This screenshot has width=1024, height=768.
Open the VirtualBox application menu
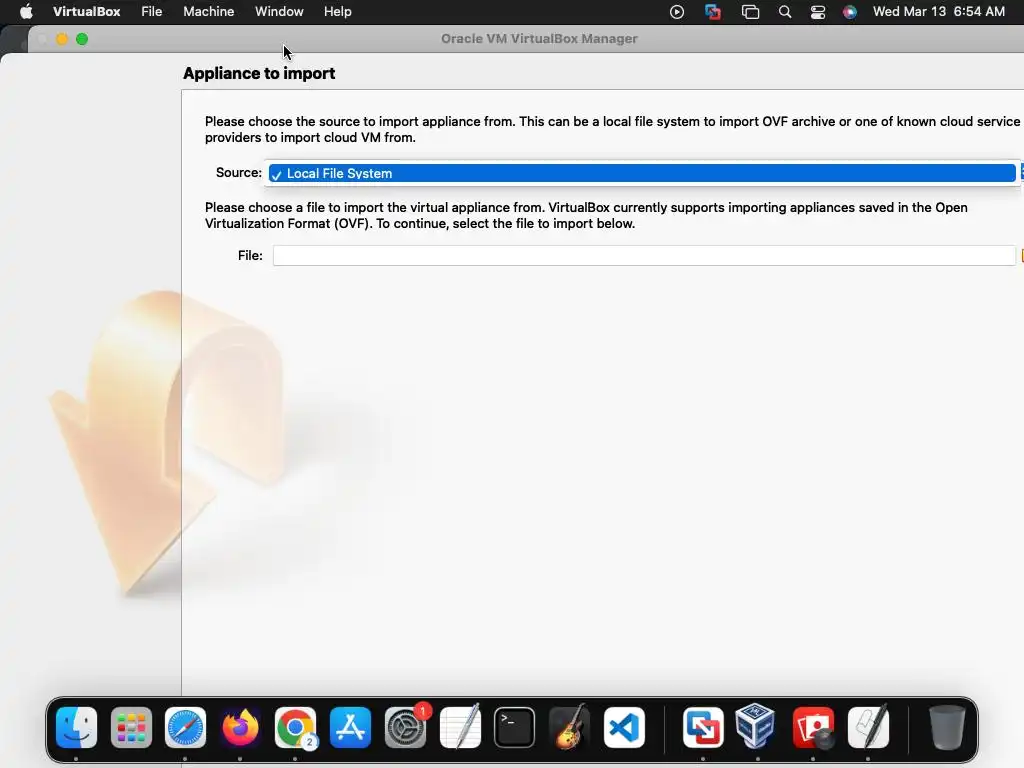(86, 12)
